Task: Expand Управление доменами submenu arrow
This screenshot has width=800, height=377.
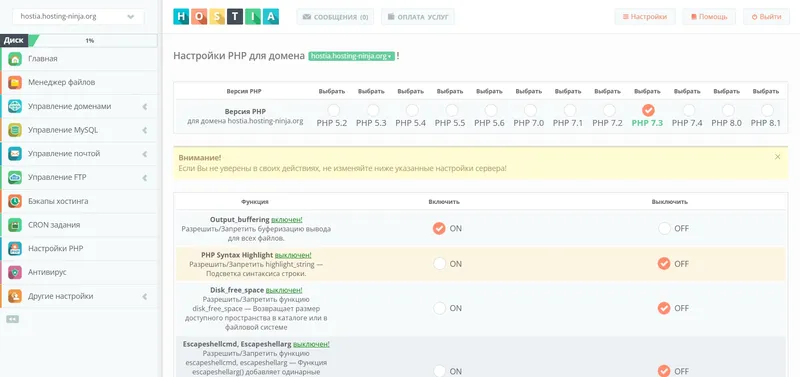Action: pos(145,107)
